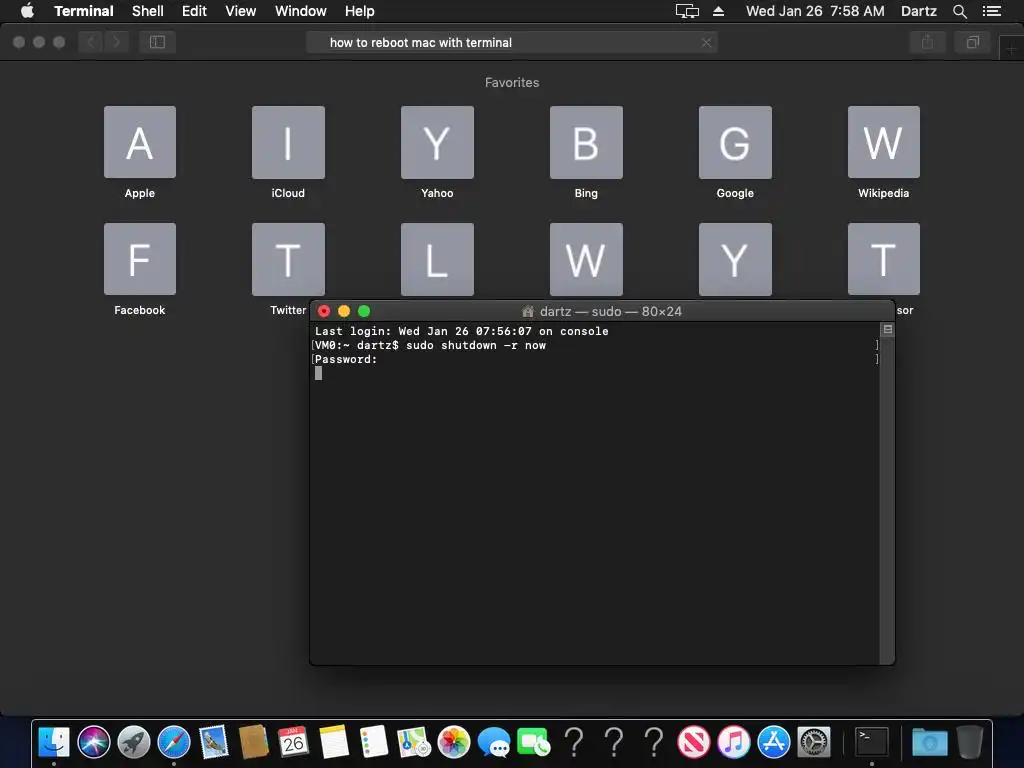Open Spotlight search magnifier in menu bar
Screen dimensions: 1024x768
click(960, 11)
